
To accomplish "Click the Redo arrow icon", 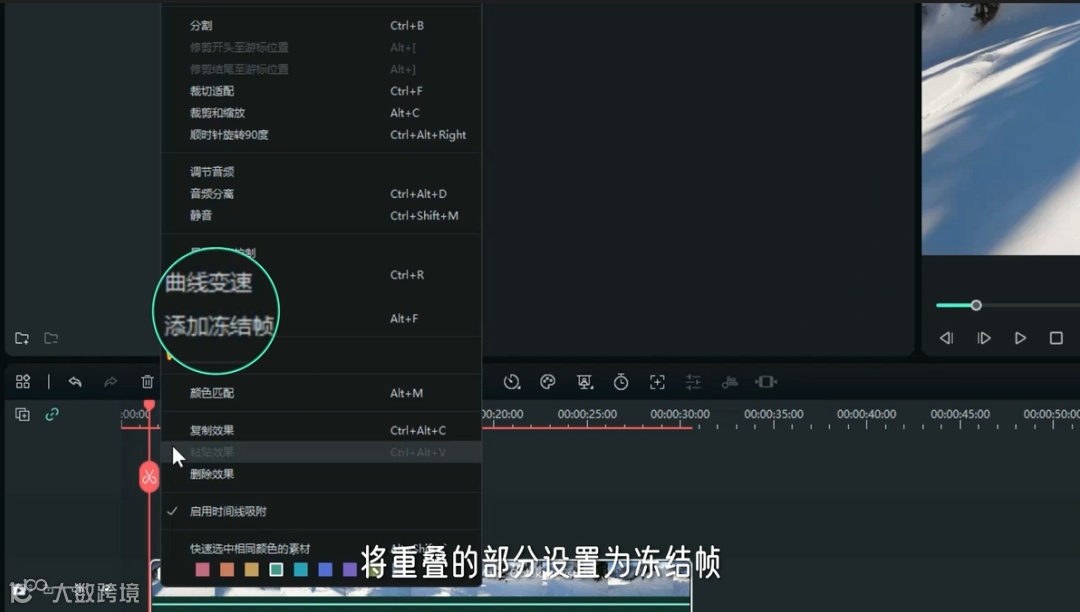I will pos(111,381).
